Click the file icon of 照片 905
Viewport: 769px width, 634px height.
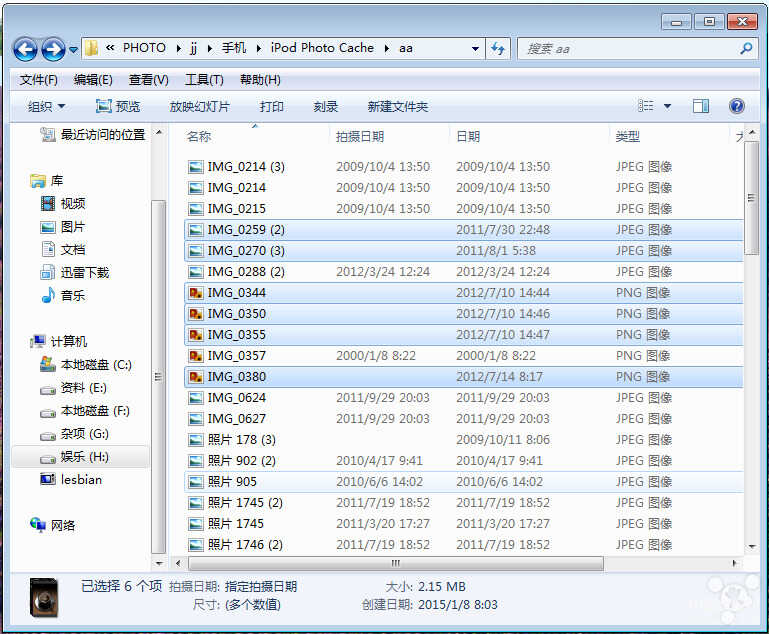(x=196, y=482)
